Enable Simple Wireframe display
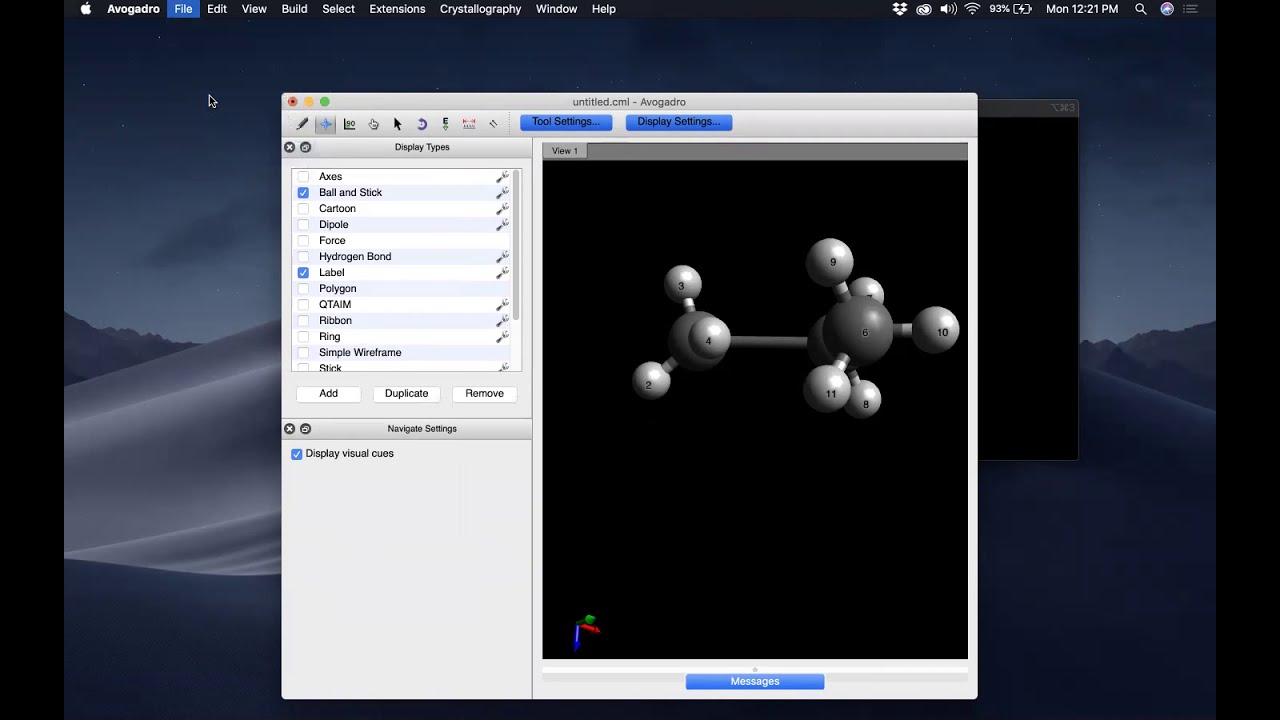Viewport: 1280px width, 720px height. point(303,352)
